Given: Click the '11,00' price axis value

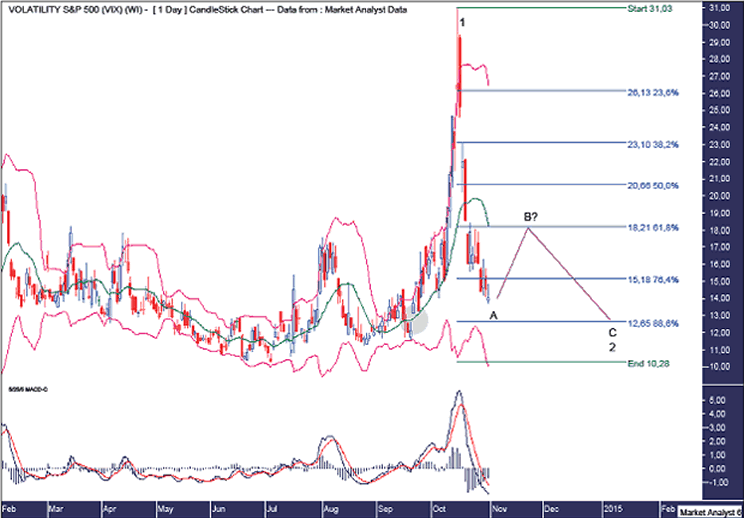Looking at the screenshot, I should 718,350.
